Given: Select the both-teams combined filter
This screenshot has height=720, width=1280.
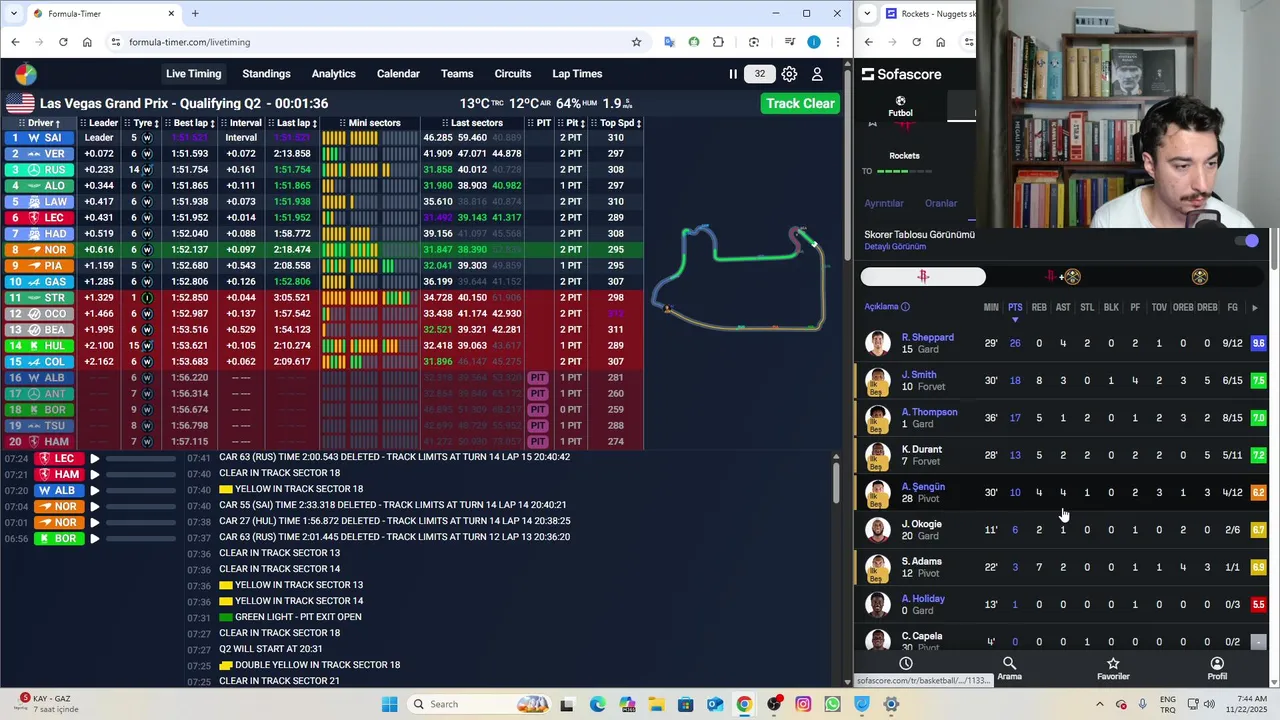Looking at the screenshot, I should 1061,277.
